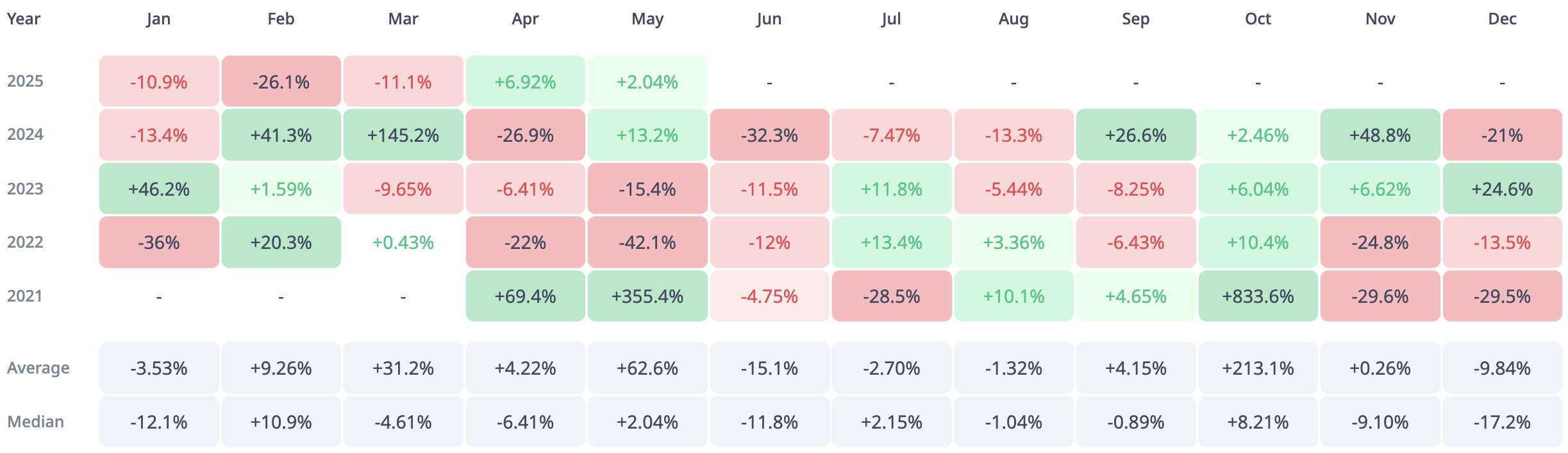Select the 2024 November +48.8% cell
Screen dimensions: 1568x453
click(x=1380, y=135)
